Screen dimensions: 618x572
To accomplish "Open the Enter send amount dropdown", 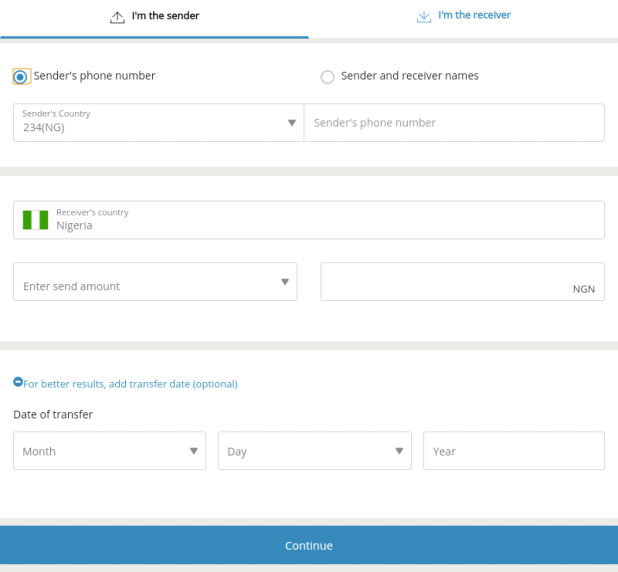I will coord(155,281).
